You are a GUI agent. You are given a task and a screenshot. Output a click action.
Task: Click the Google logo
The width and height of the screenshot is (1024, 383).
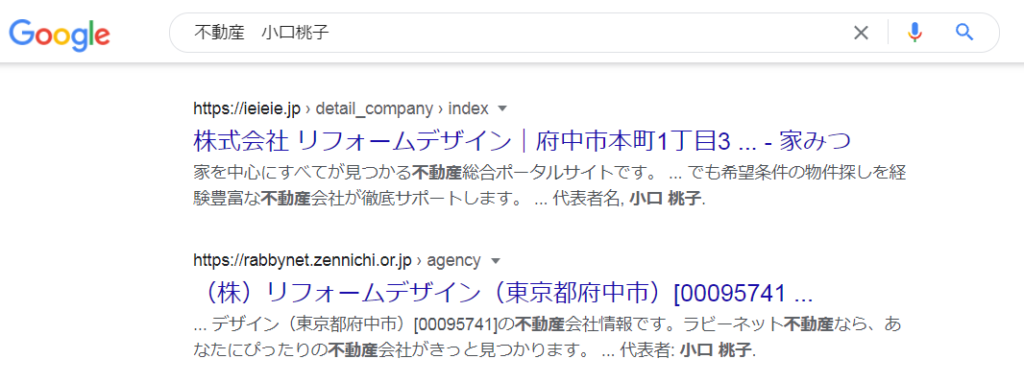59,34
